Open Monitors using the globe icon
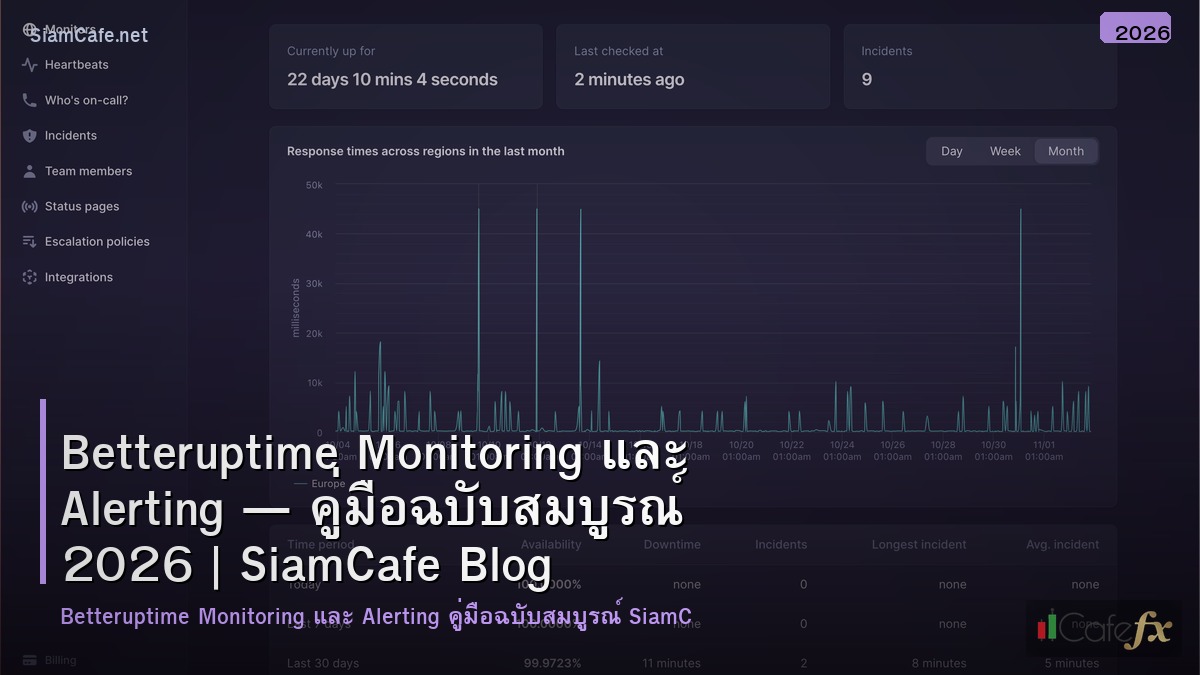Viewport: 1200px width, 675px height. click(30, 28)
